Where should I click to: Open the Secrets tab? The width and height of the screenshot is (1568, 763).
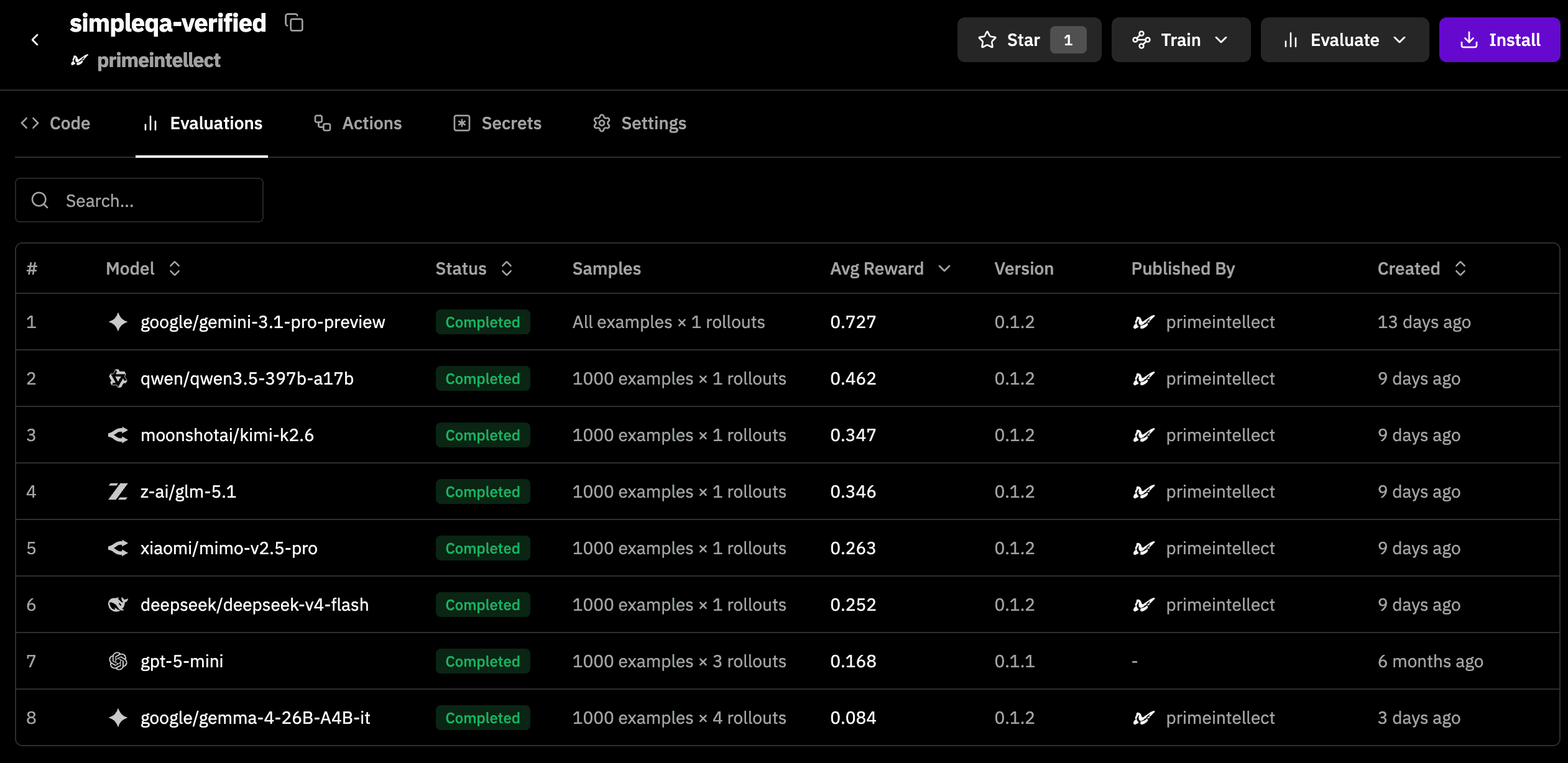point(497,123)
